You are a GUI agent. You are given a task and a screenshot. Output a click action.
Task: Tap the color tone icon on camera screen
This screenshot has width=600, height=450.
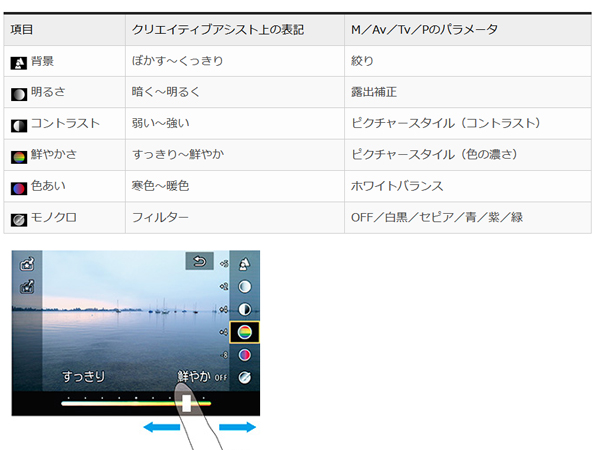click(245, 355)
